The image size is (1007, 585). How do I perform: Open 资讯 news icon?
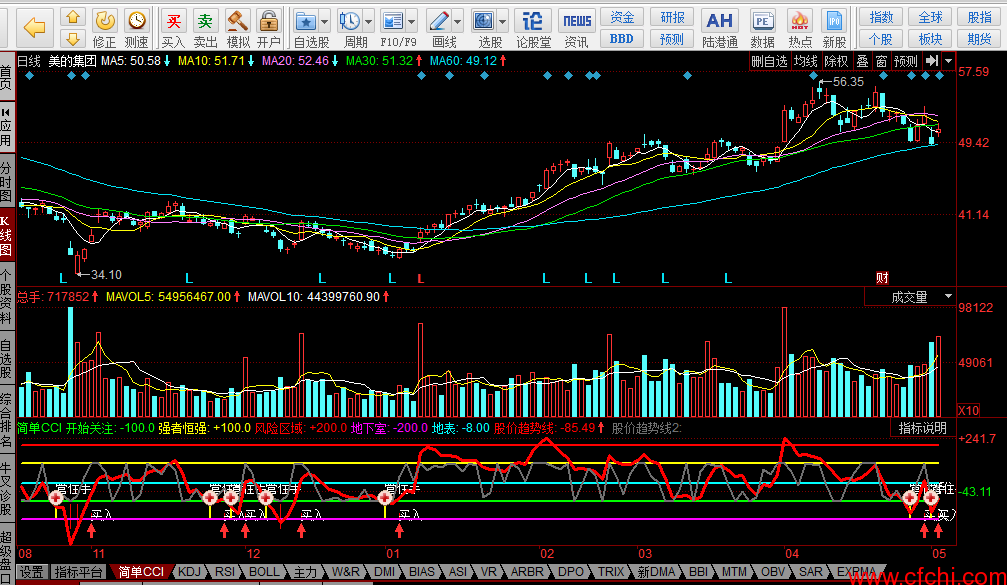577,20
